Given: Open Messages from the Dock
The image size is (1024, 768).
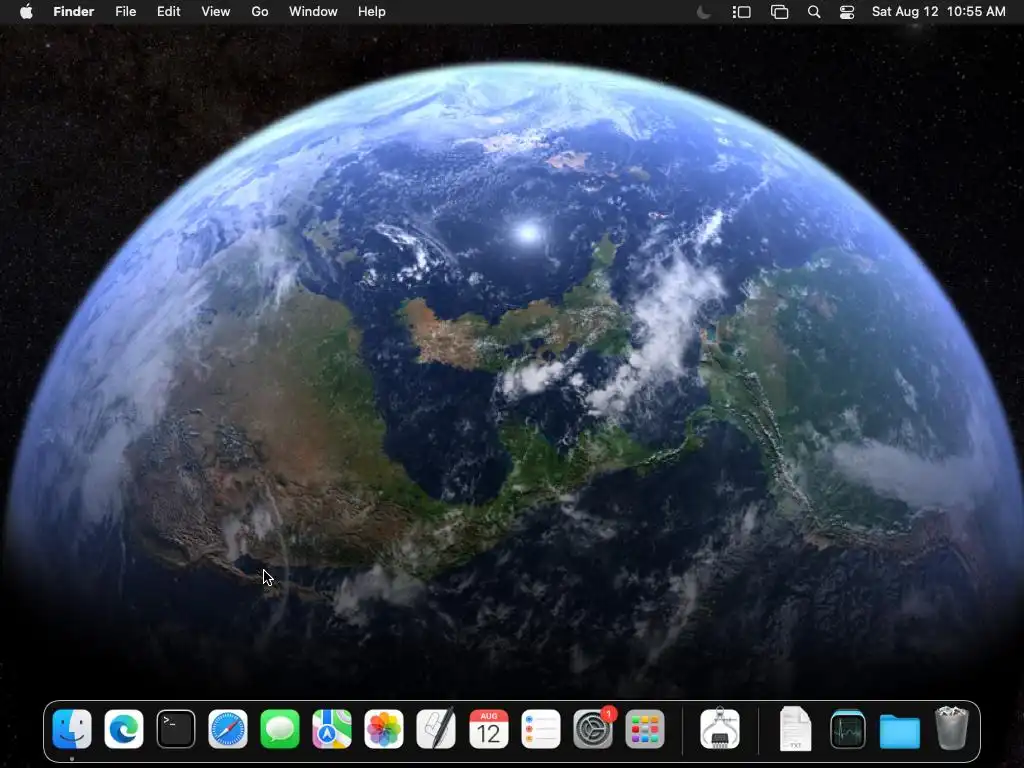Looking at the screenshot, I should point(280,729).
